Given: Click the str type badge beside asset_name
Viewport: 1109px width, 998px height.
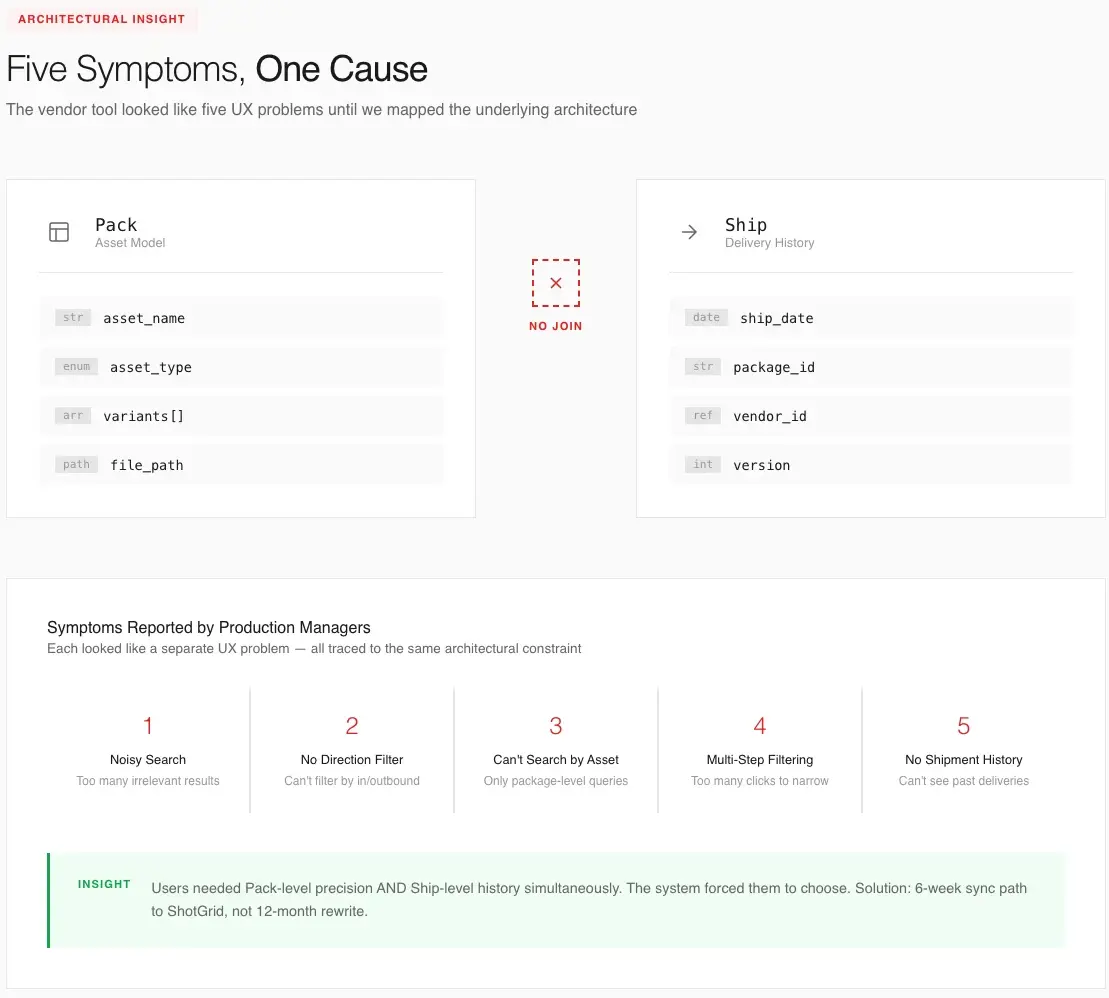Looking at the screenshot, I should 73,318.
